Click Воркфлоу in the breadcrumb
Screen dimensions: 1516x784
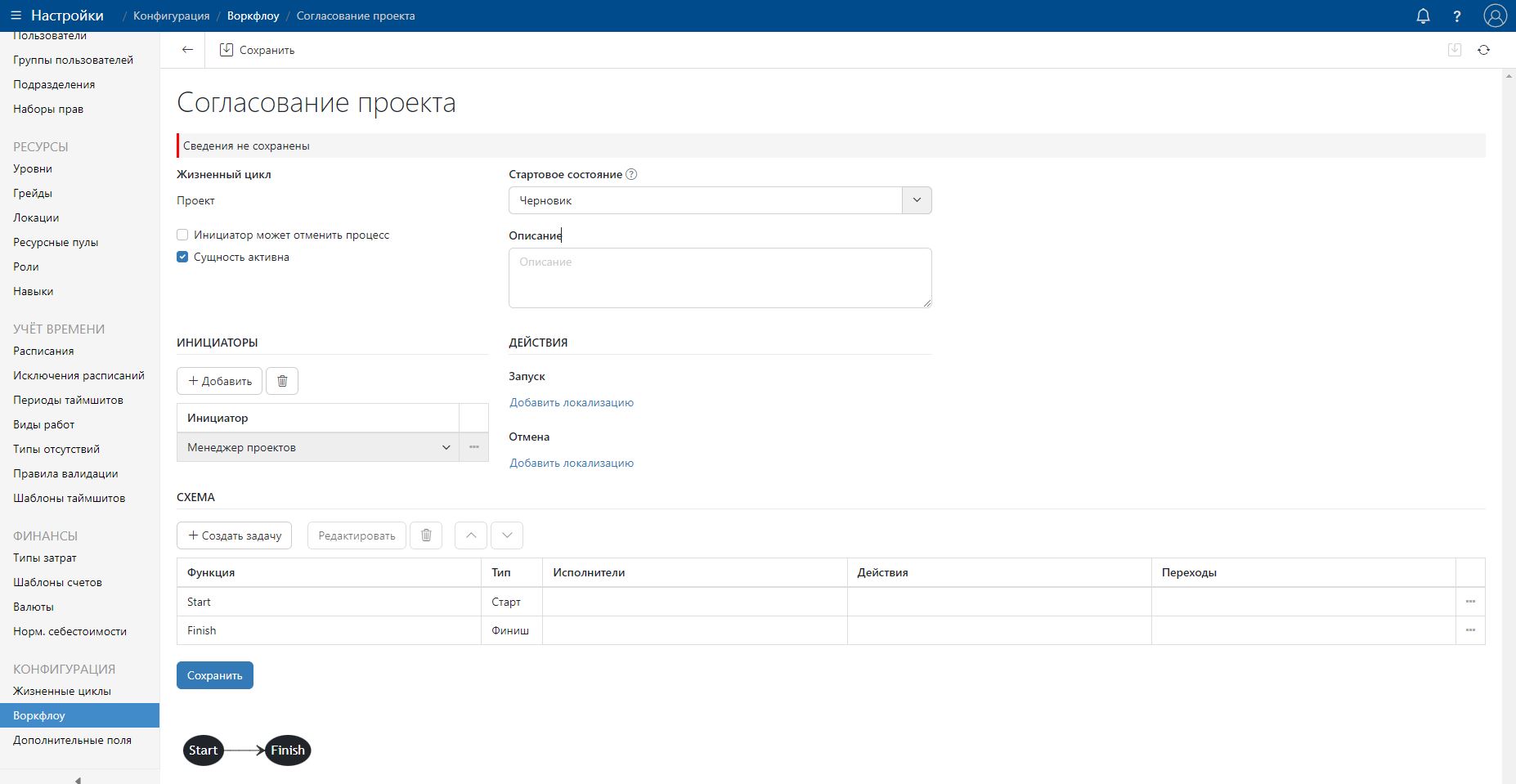click(x=253, y=16)
